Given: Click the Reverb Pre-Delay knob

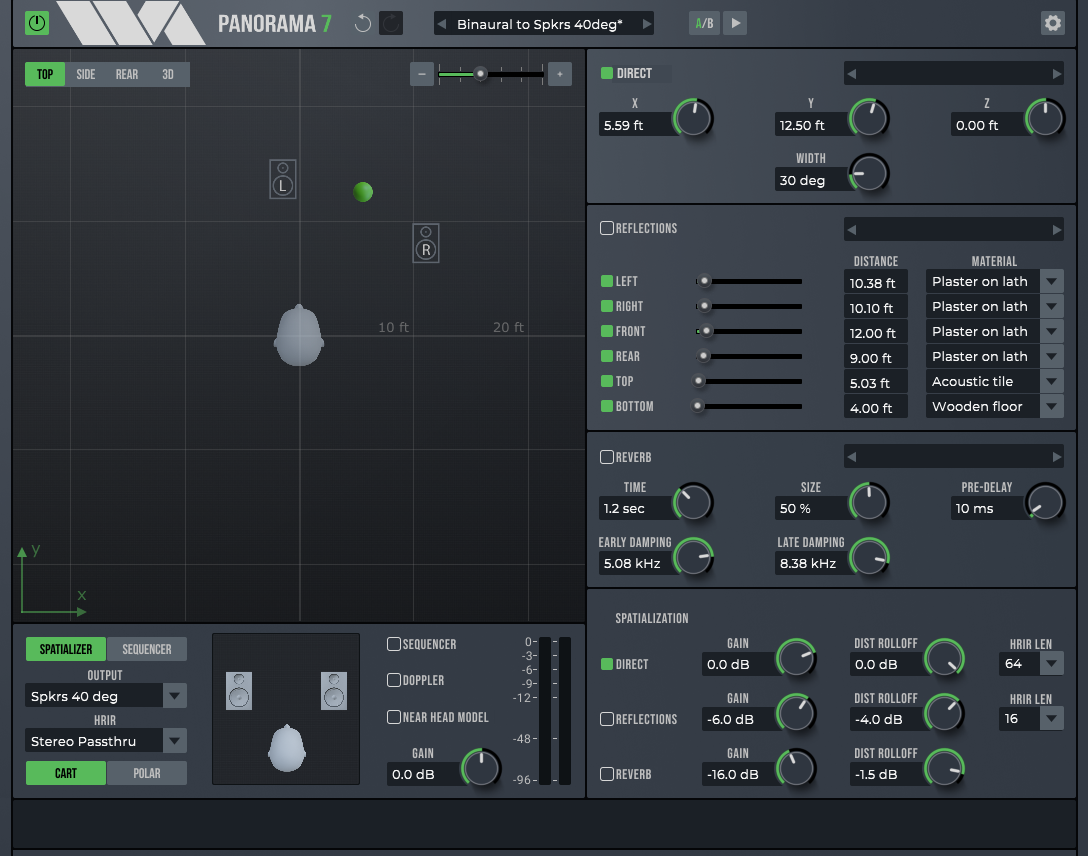Looking at the screenshot, I should tap(1045, 502).
